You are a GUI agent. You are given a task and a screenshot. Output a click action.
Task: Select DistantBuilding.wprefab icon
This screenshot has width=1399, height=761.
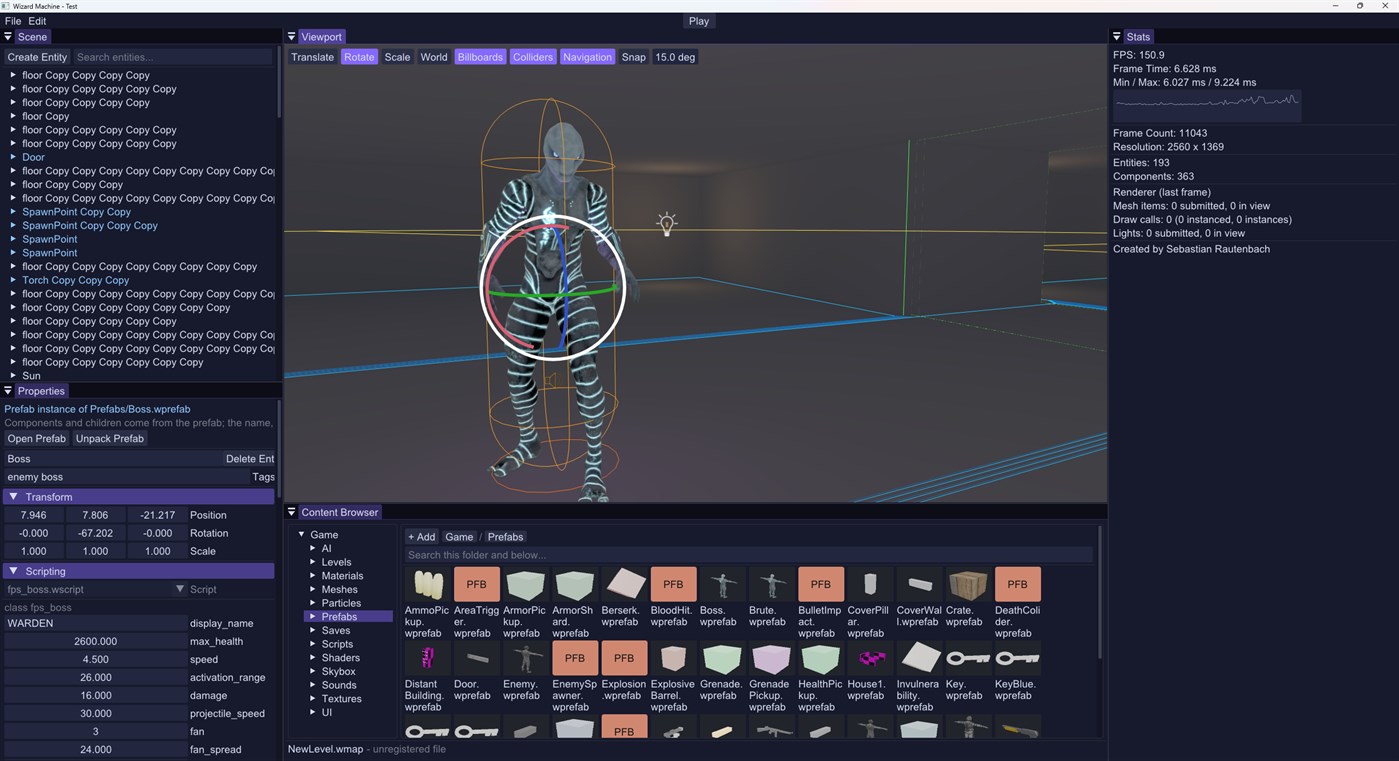(x=428, y=659)
